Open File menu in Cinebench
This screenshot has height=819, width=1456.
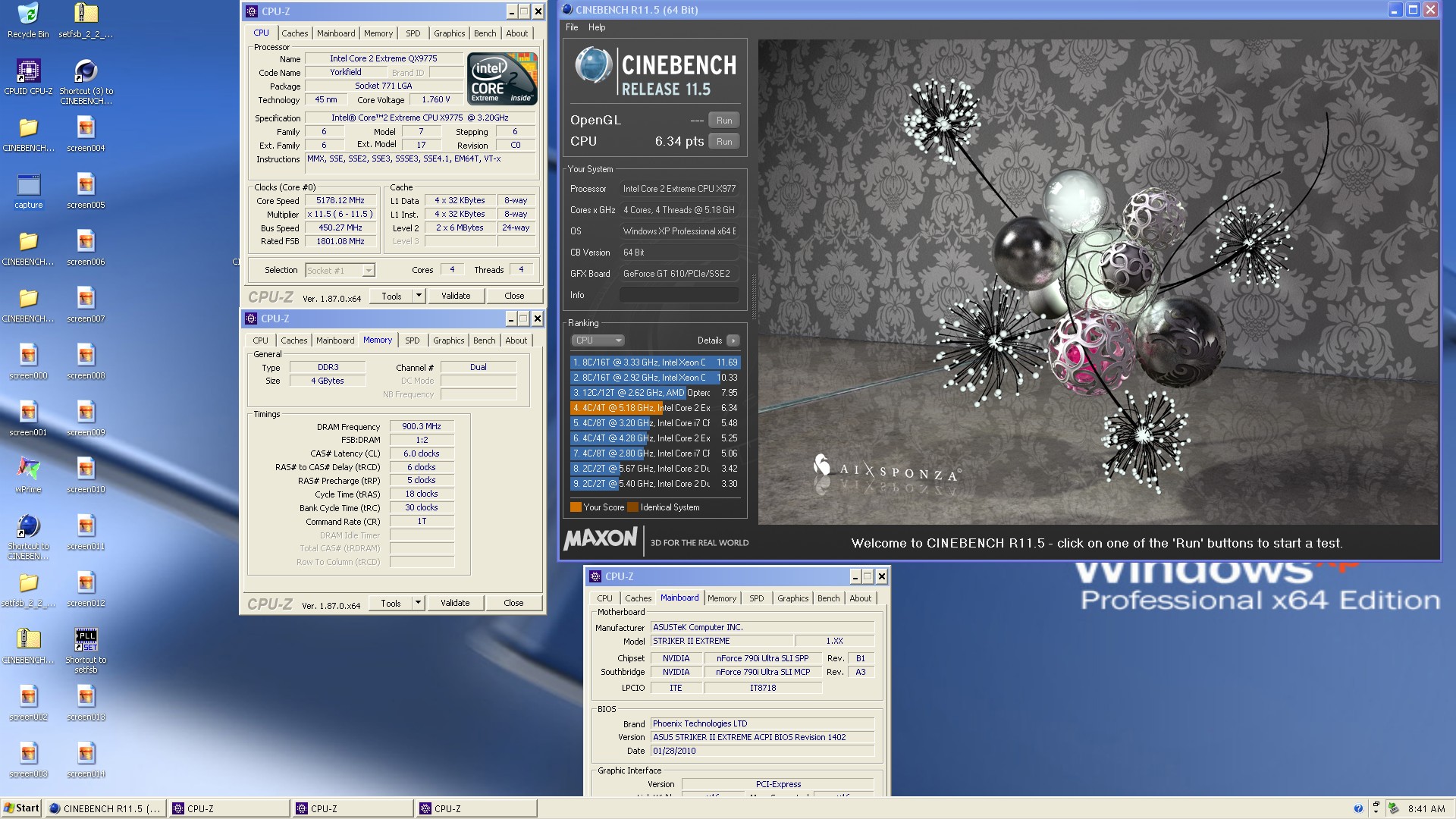point(572,27)
